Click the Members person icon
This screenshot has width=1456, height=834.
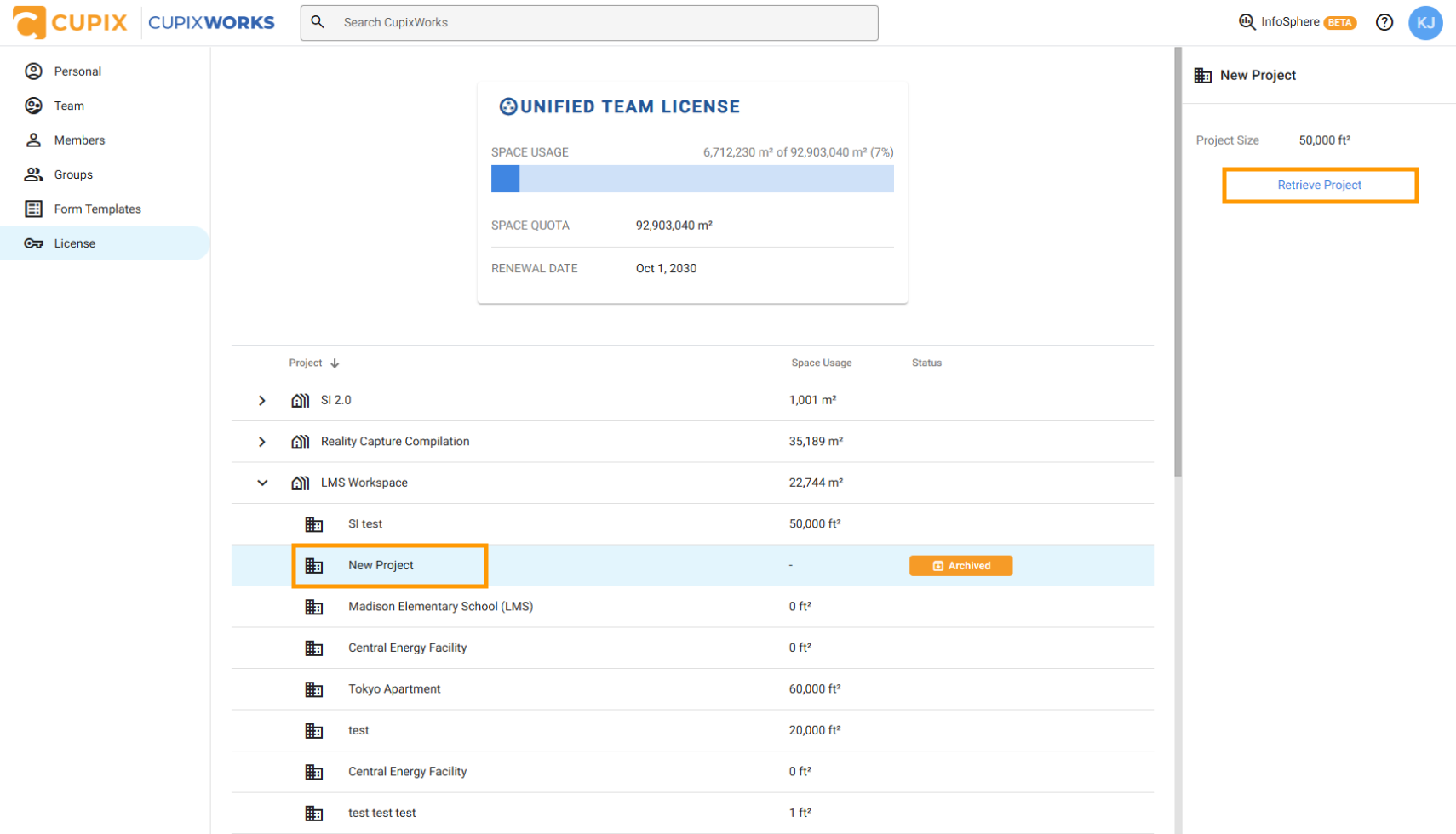click(x=33, y=140)
